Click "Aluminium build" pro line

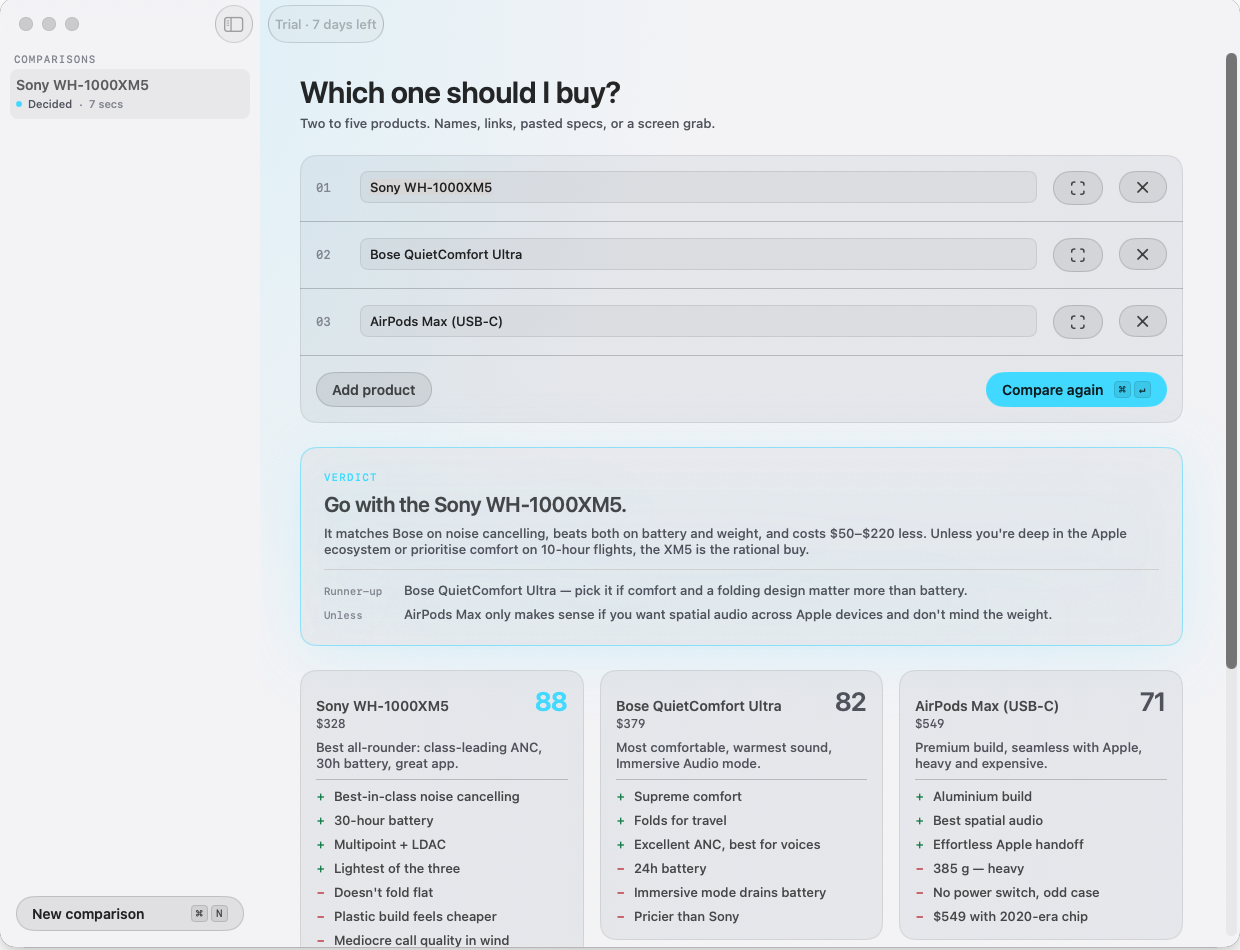[x=982, y=797]
